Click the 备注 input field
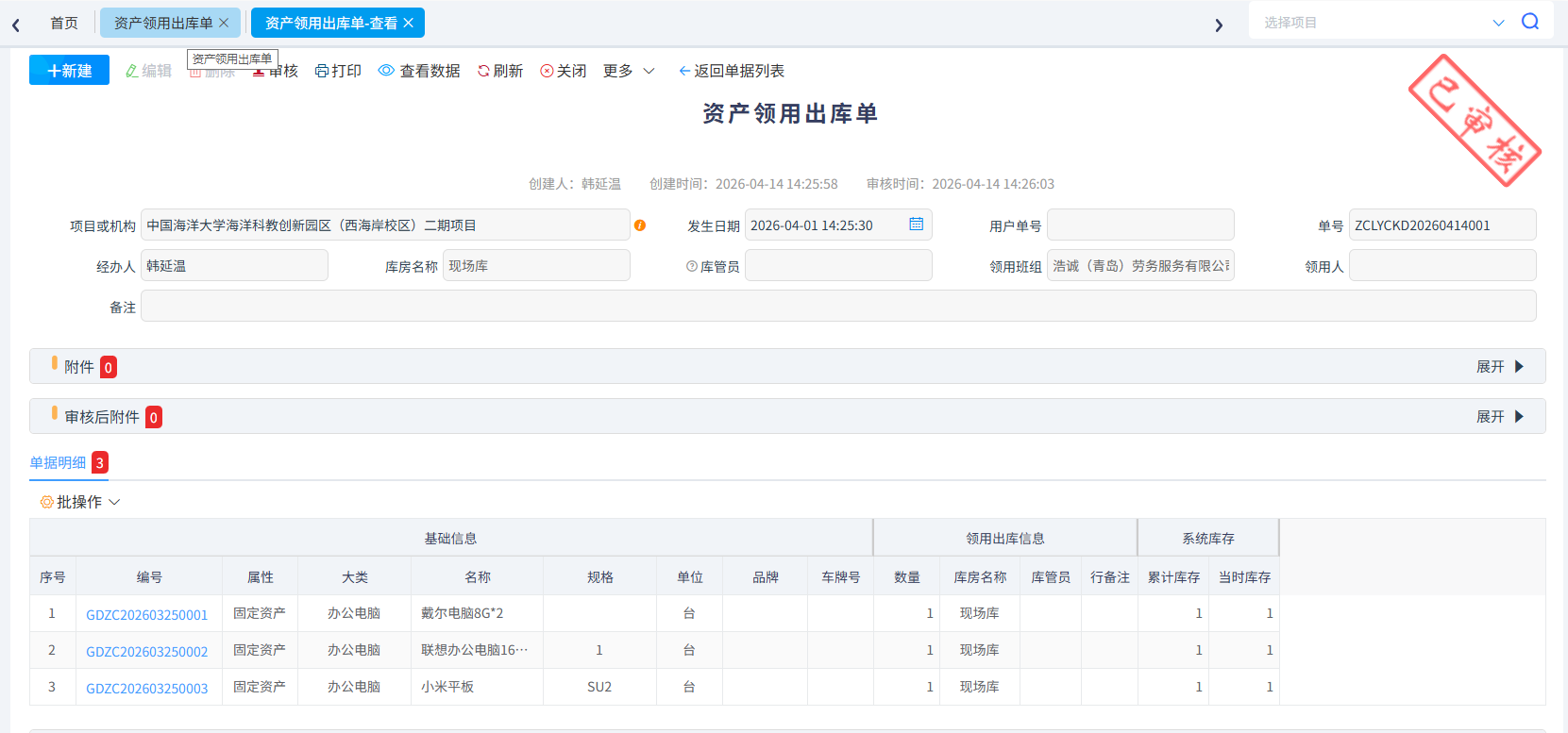The width and height of the screenshot is (1568, 733). (838, 306)
